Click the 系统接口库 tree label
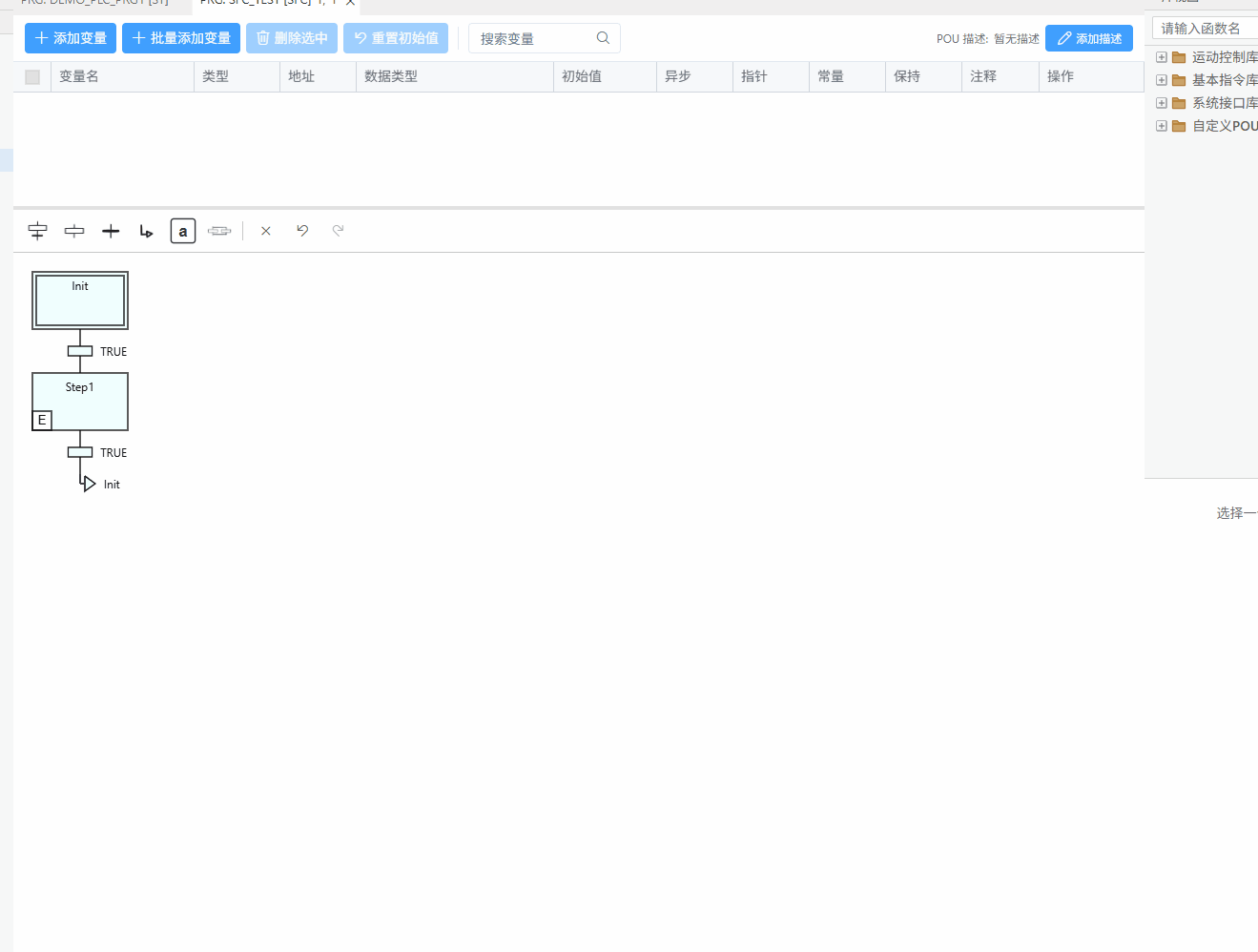Image resolution: width=1258 pixels, height=952 pixels. click(x=1225, y=103)
